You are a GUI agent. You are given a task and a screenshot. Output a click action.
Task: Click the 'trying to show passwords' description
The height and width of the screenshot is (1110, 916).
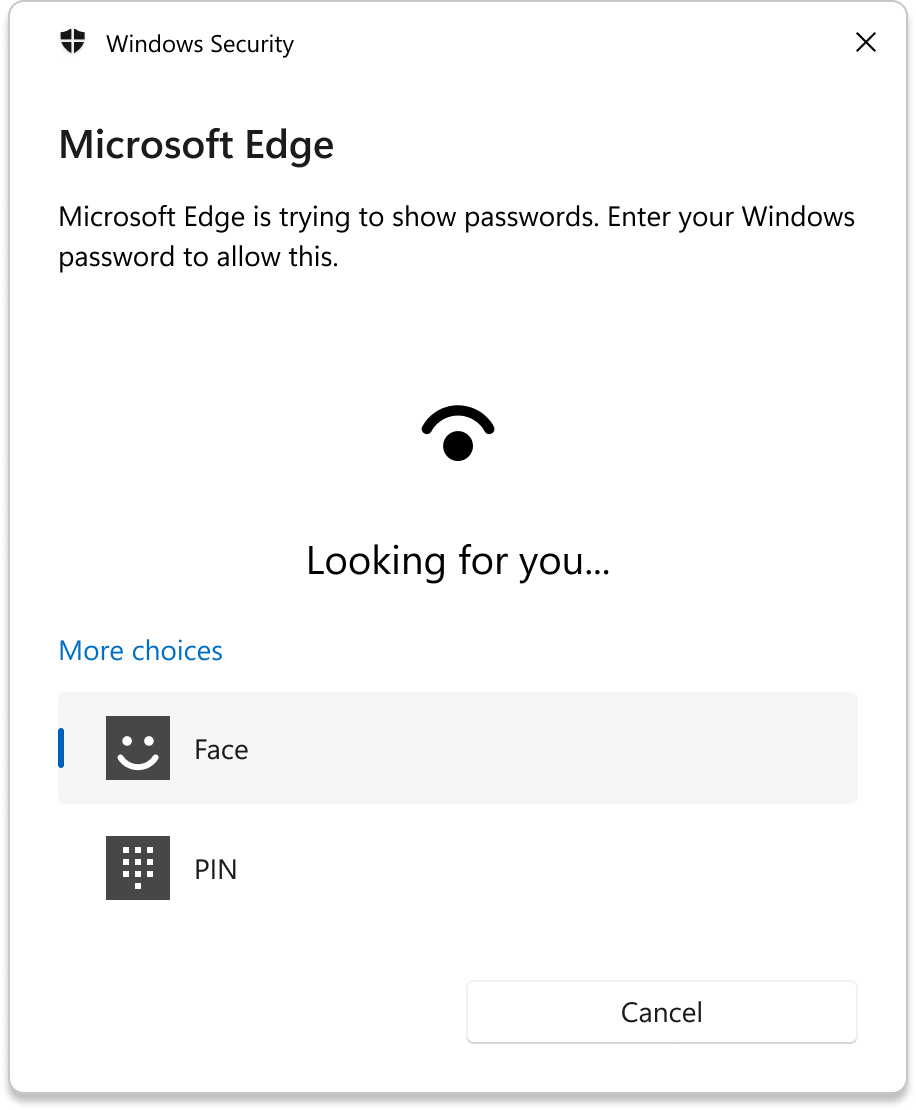tap(457, 236)
